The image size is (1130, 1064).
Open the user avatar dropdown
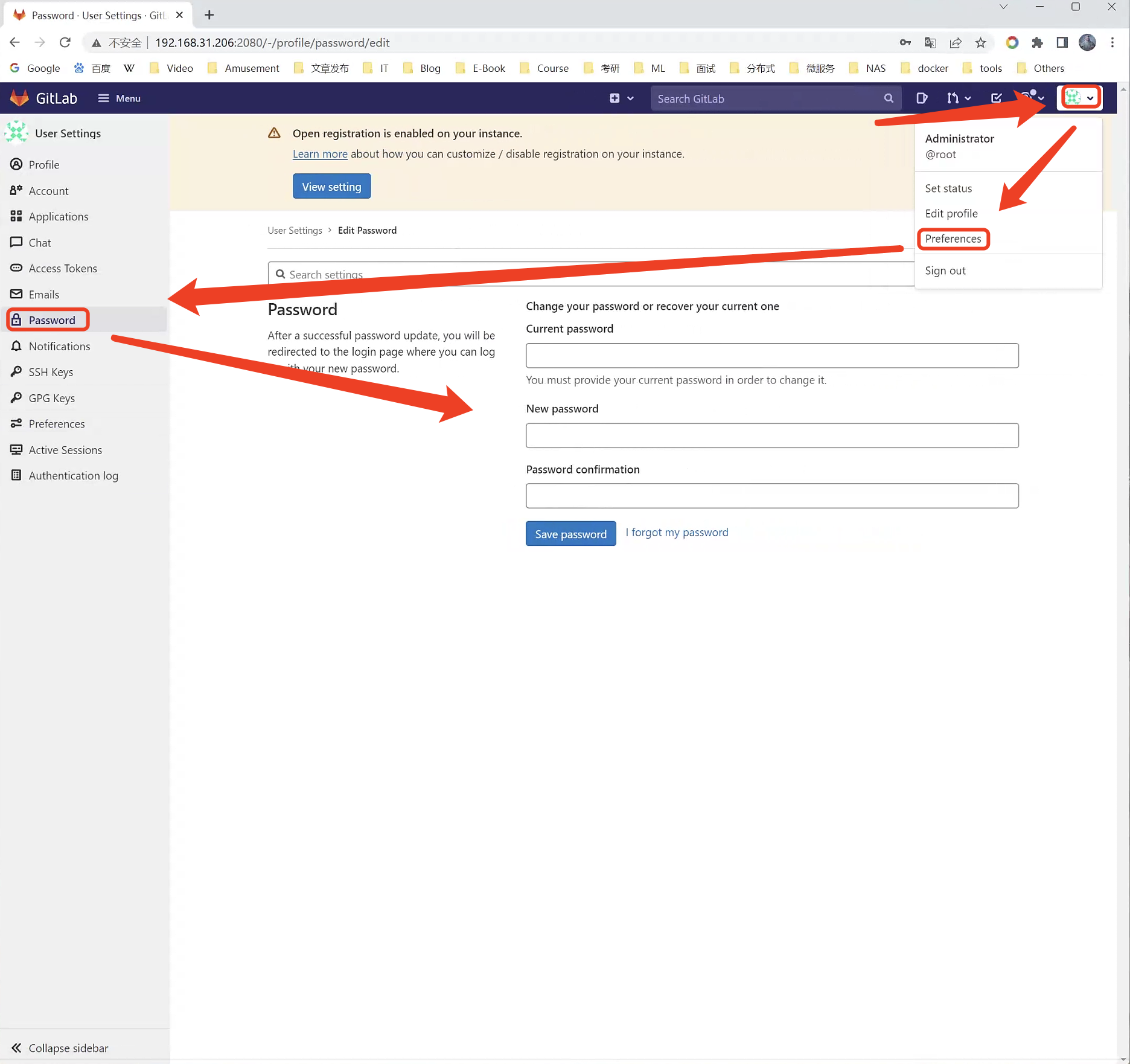tap(1079, 98)
